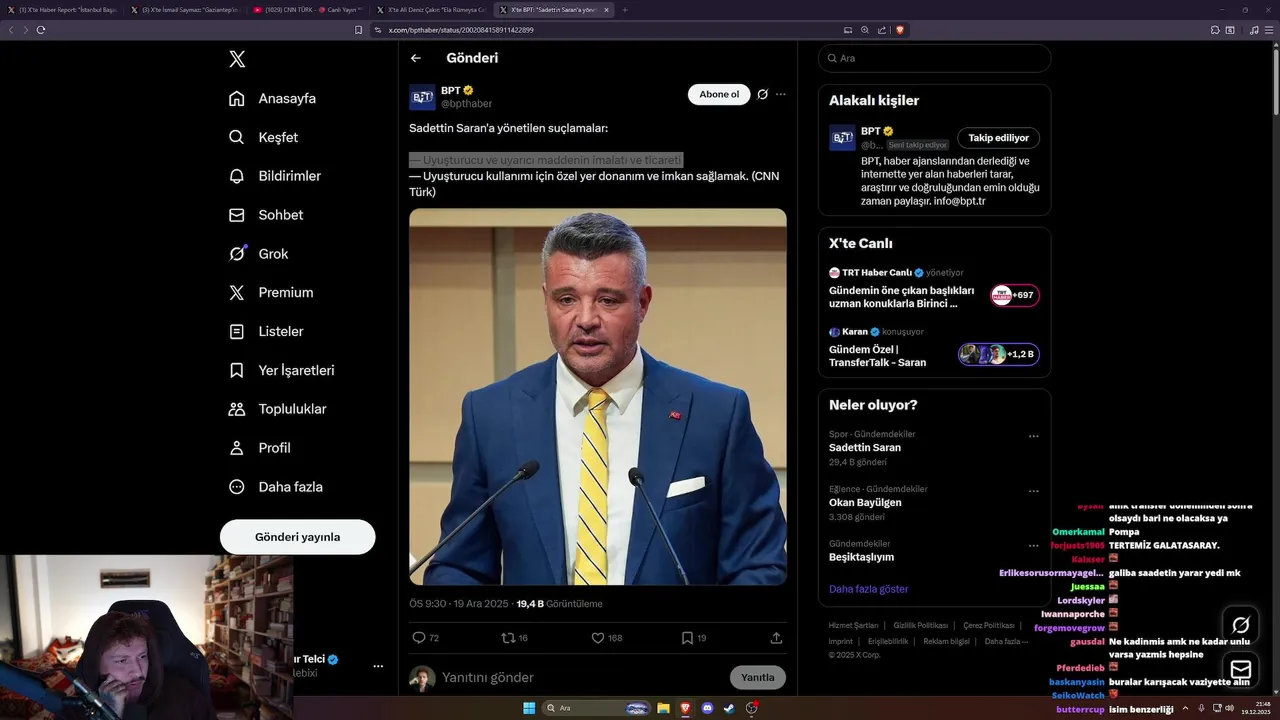Open @bpthaber handle link
Image resolution: width=1280 pixels, height=720 pixels.
click(x=466, y=104)
